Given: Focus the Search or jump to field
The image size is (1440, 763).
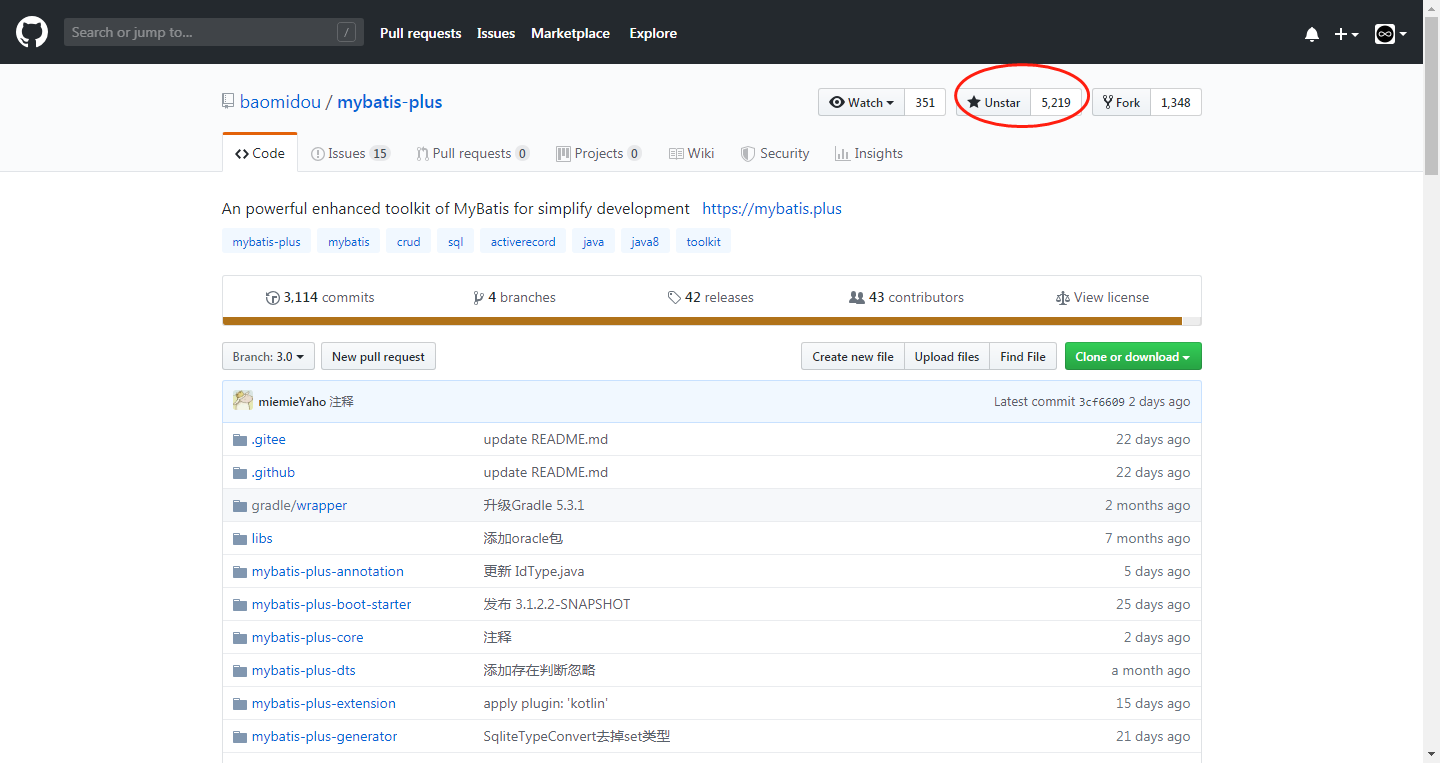Looking at the screenshot, I should coord(200,33).
